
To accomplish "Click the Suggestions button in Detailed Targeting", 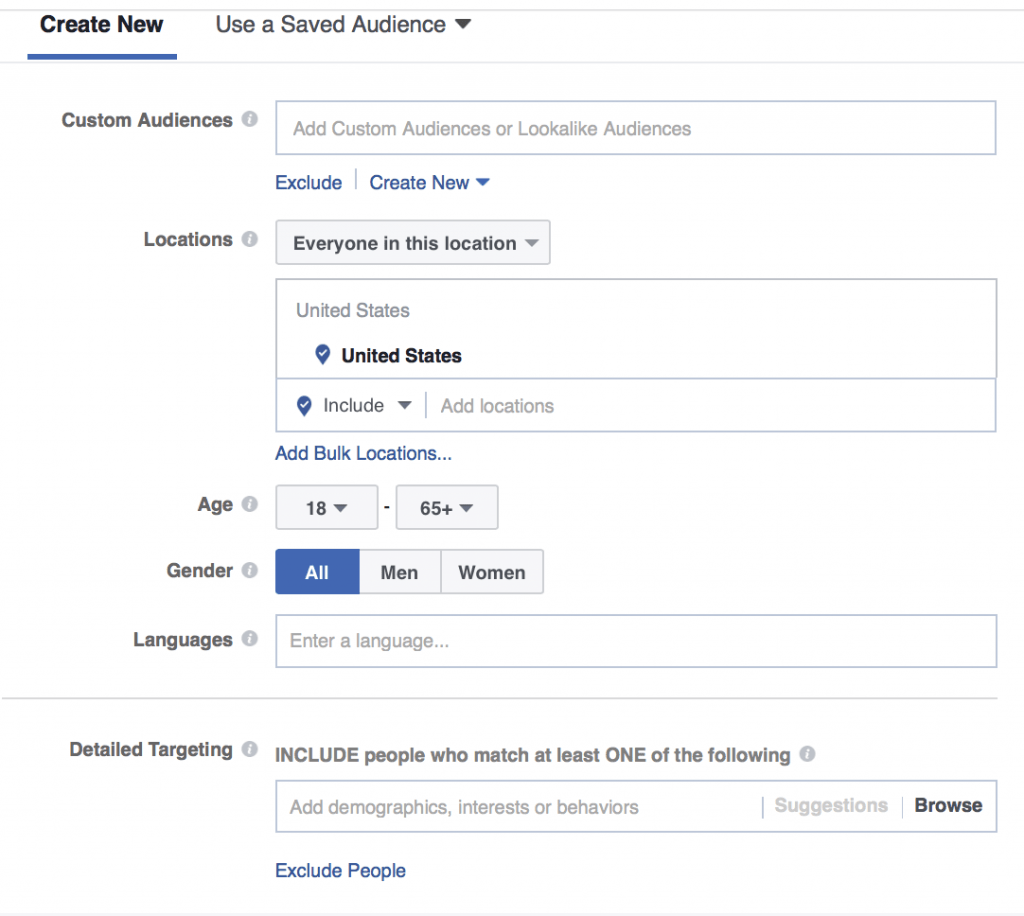I will [x=831, y=806].
